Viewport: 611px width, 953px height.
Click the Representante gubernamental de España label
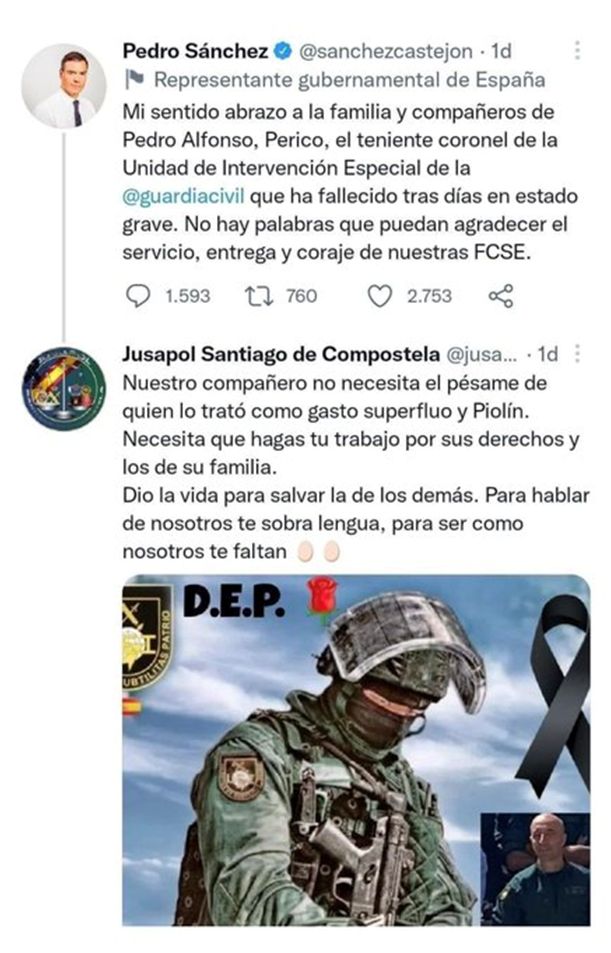(x=350, y=80)
